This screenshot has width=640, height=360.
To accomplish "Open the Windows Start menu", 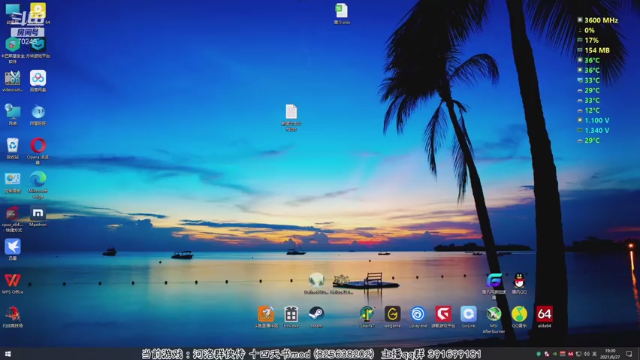I will coord(8,354).
